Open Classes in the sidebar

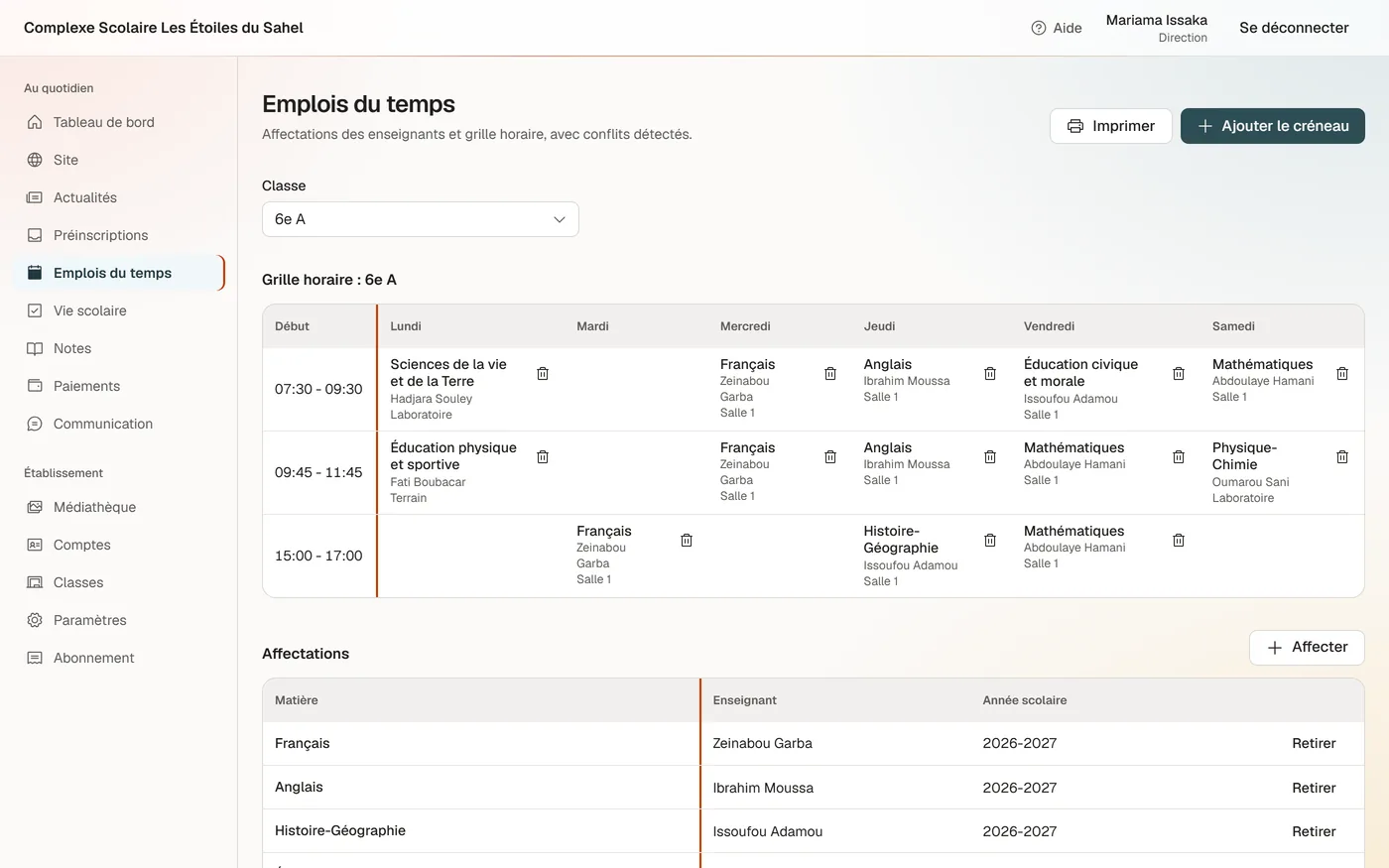pos(119,582)
